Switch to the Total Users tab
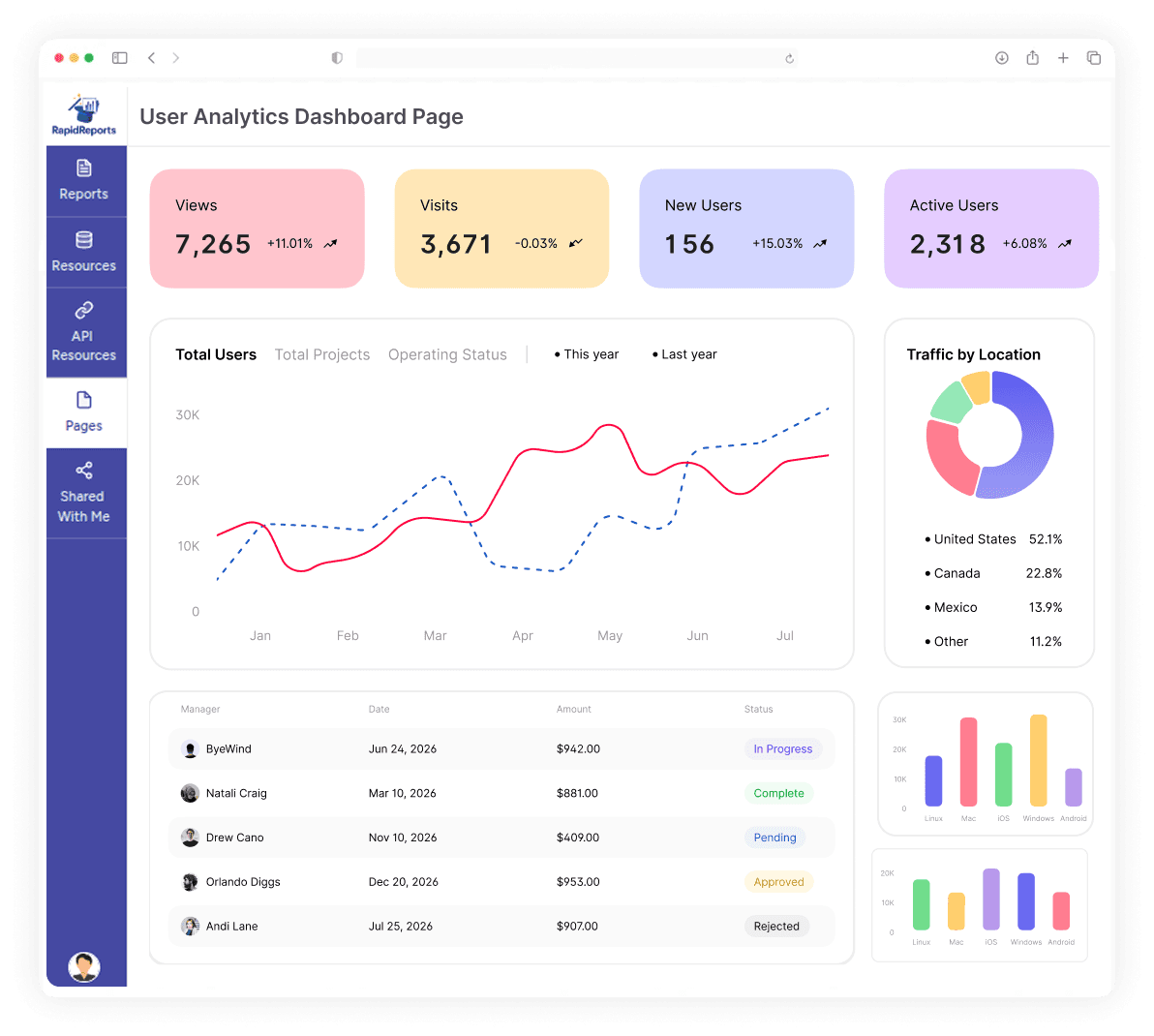This screenshot has height=1036, width=1154. tap(216, 354)
